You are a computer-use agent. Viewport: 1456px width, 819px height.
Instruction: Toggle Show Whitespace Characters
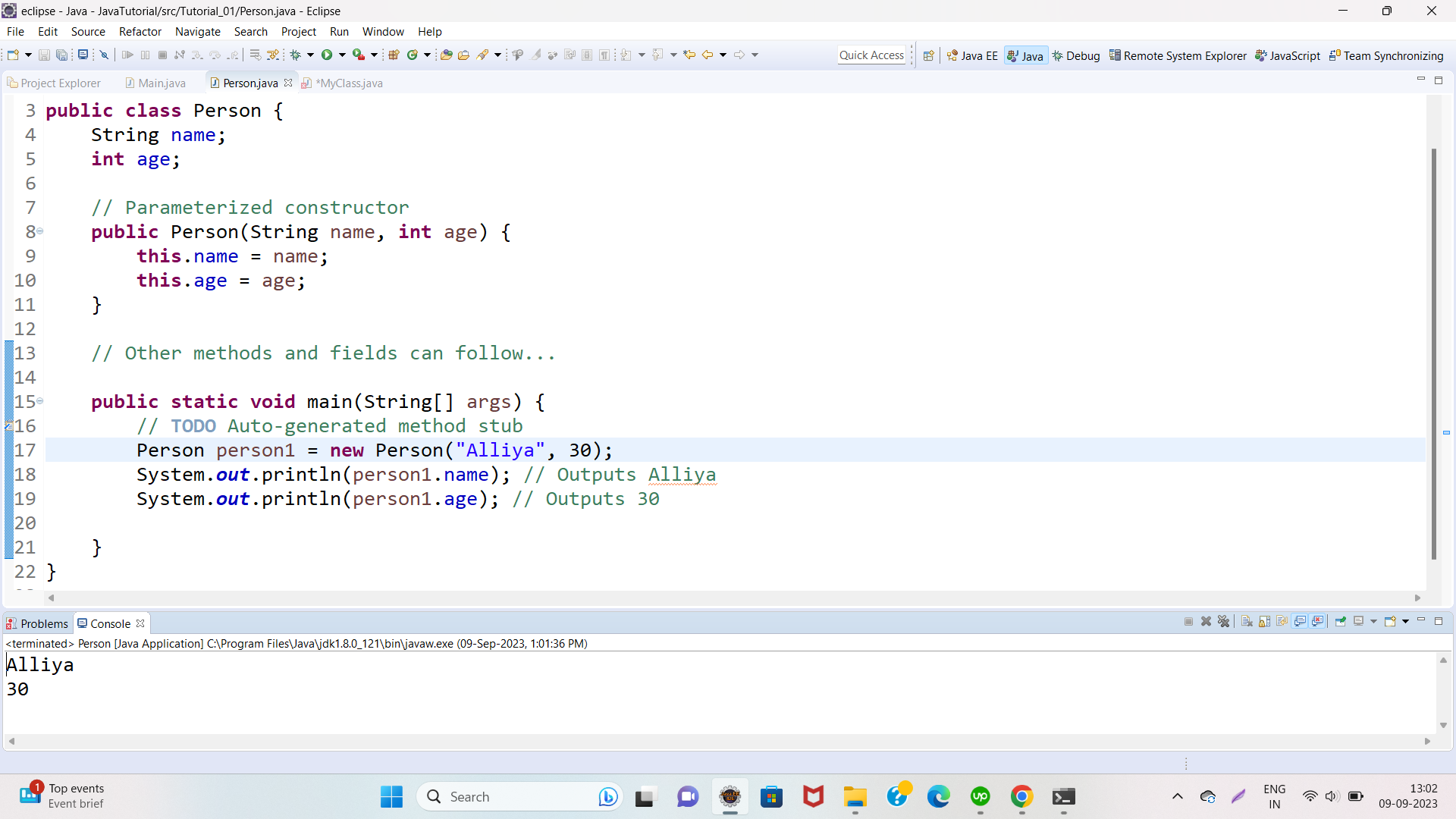[x=604, y=55]
